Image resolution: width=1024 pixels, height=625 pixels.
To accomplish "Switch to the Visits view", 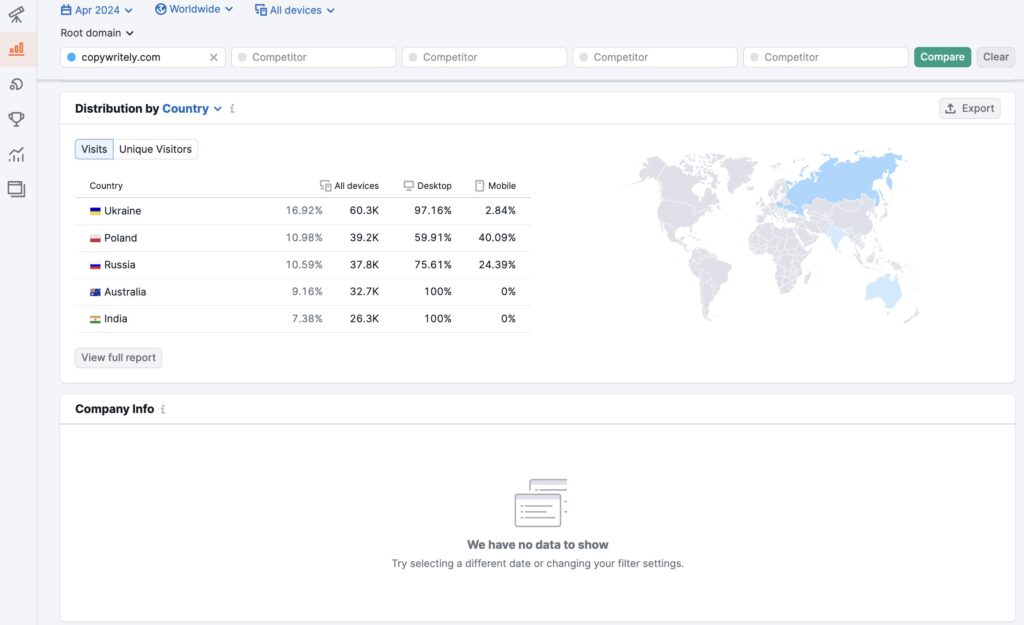I will (94, 149).
